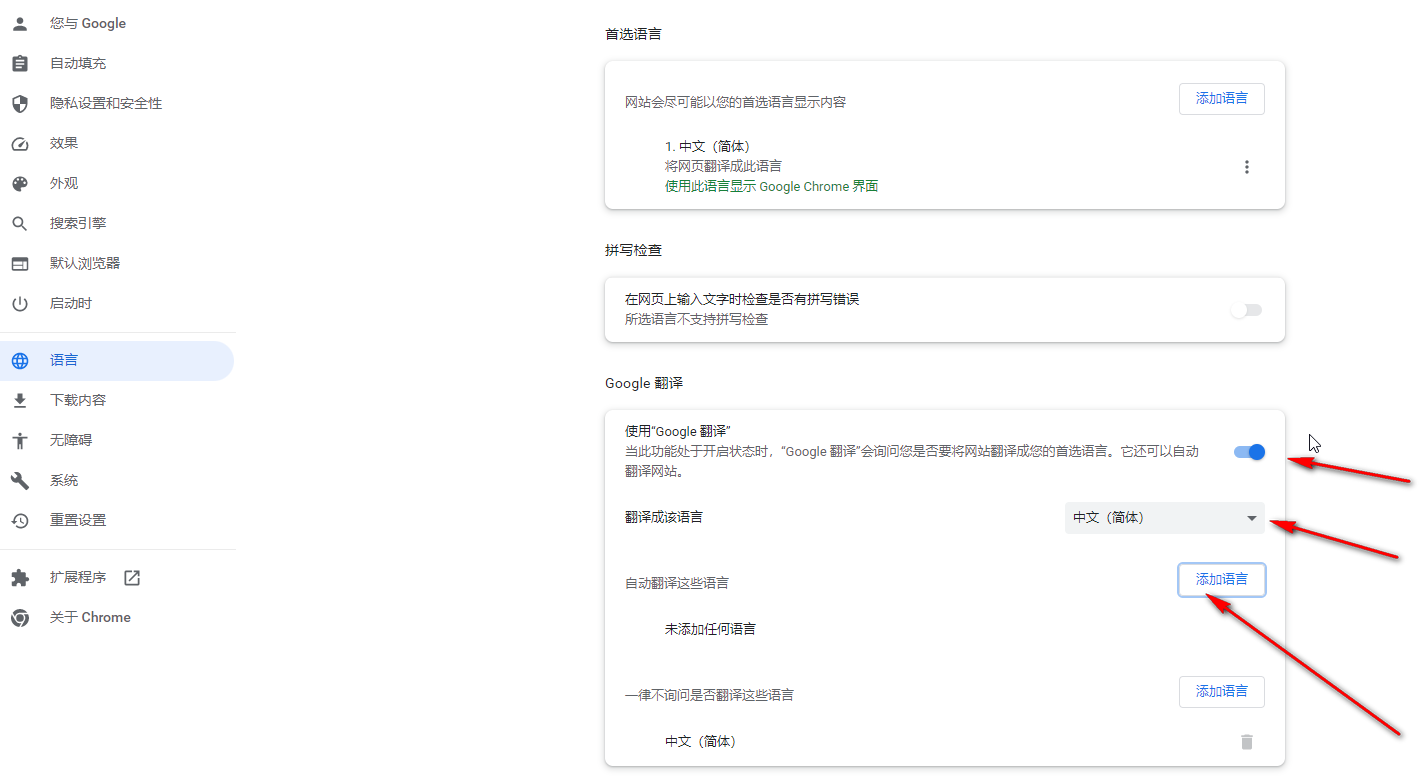Viewport: 1421px width, 779px height.
Task: Click the shield icon for 隐私设置和安全性
Action: tap(20, 103)
